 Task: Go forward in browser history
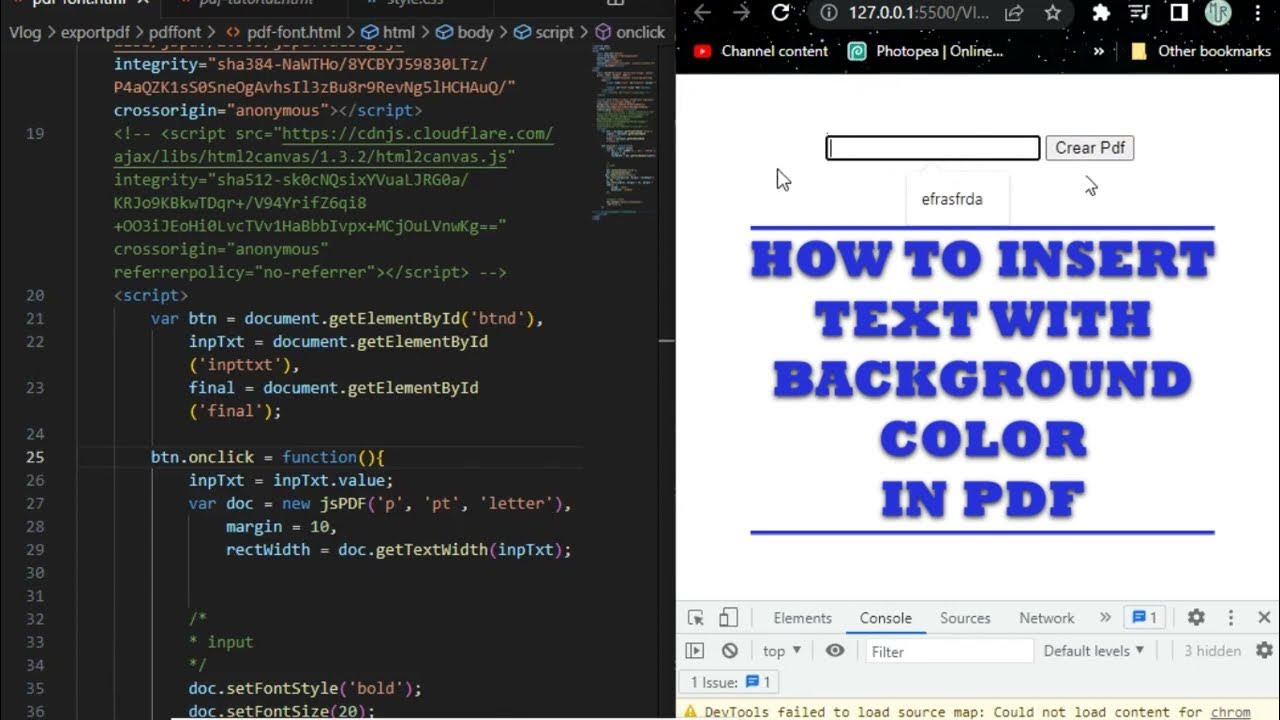(x=741, y=13)
